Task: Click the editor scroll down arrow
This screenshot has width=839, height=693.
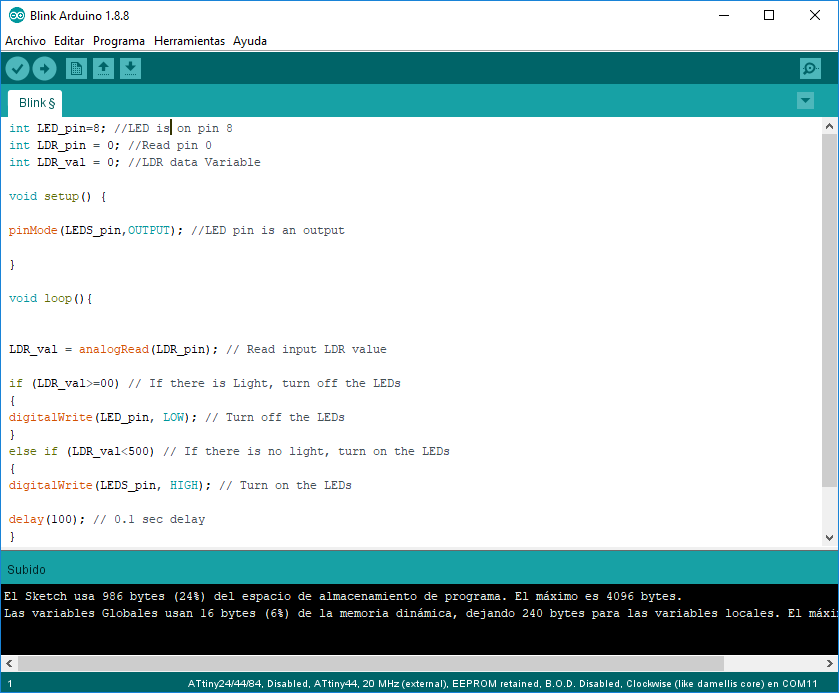Action: coord(829,538)
